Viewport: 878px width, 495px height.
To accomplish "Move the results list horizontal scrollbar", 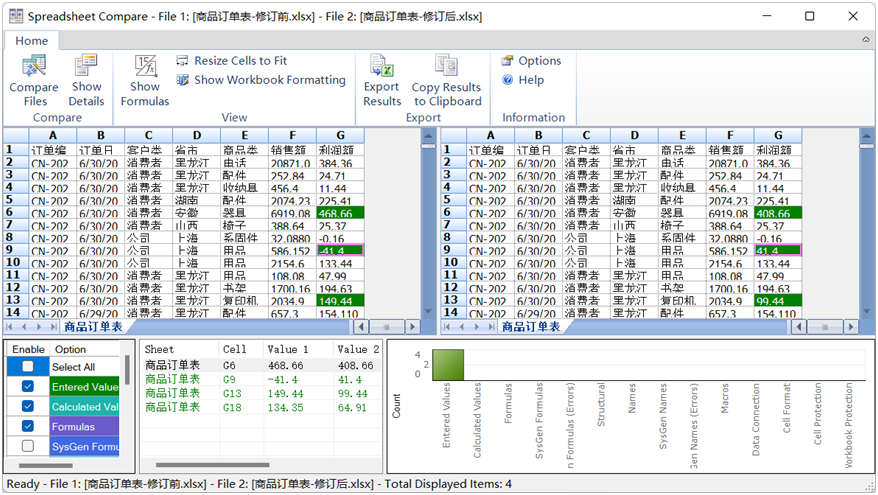I will (213, 465).
